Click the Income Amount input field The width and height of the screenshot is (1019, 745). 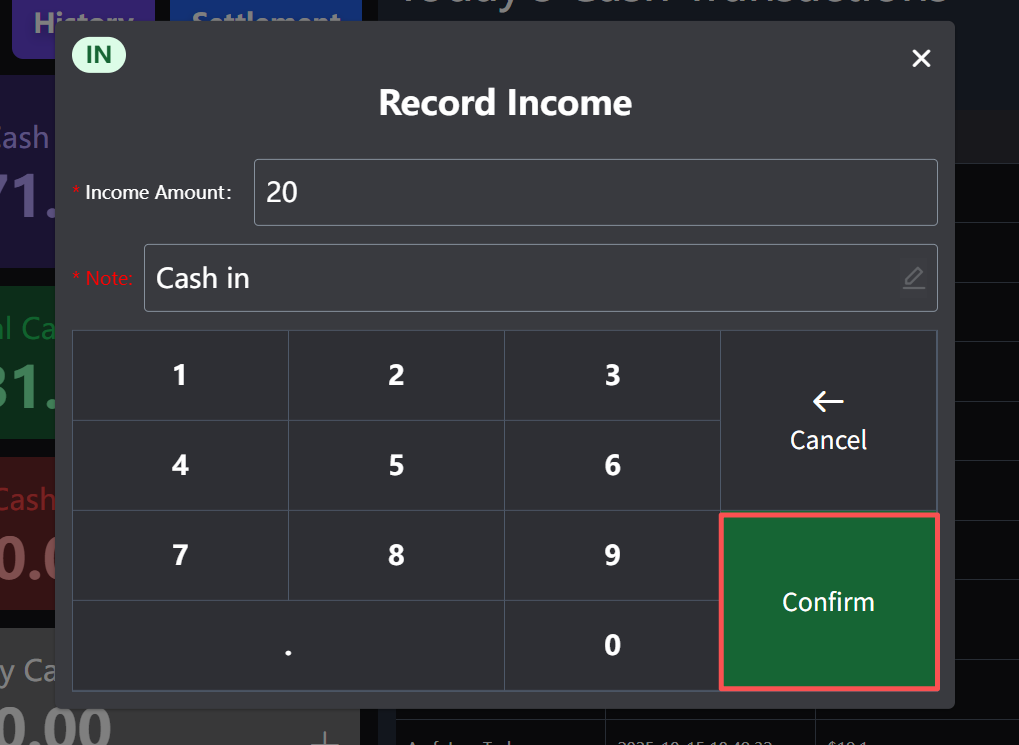(x=595, y=192)
